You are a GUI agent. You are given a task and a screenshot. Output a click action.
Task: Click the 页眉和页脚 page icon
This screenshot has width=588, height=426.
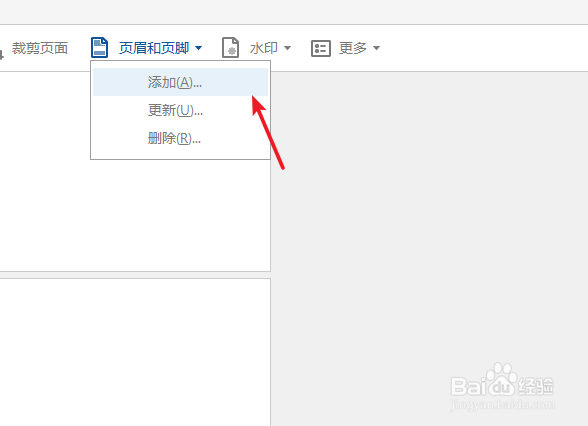click(x=99, y=48)
